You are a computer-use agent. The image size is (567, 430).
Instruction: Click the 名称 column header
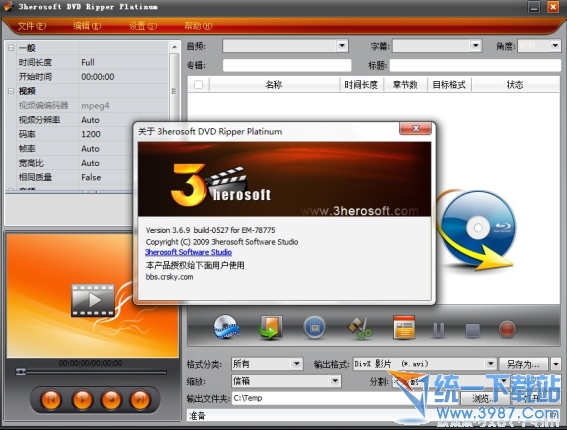274,85
